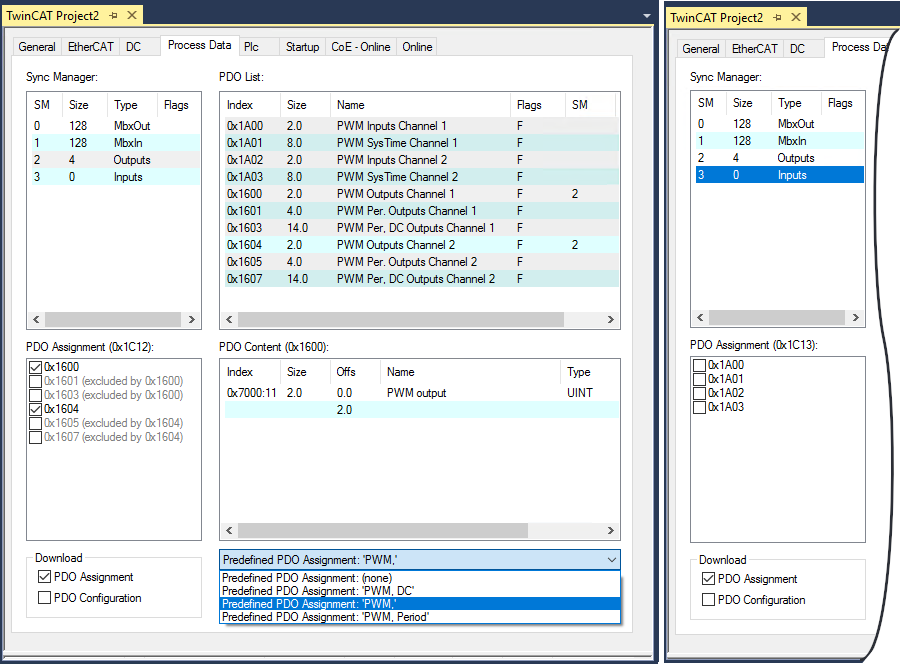This screenshot has width=900, height=664.
Task: Open the document tab overflow dropdown arrow
Action: click(x=647, y=16)
